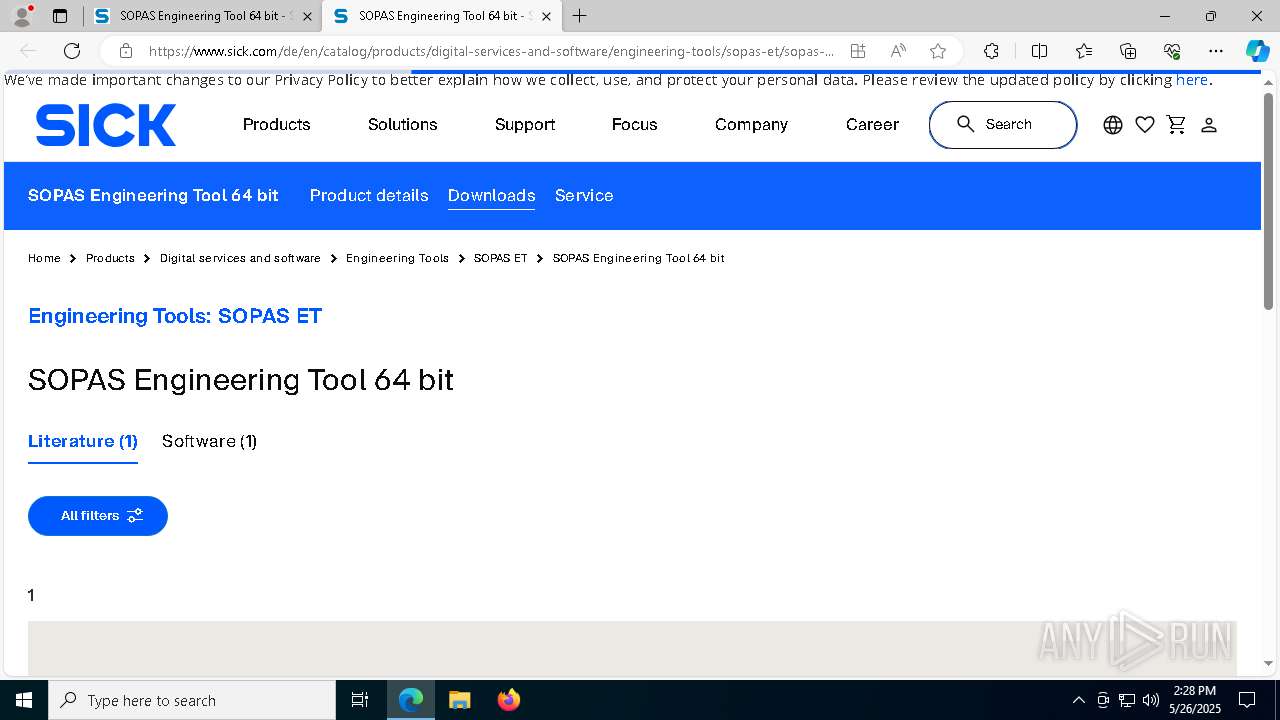1280x720 pixels.
Task: Open Microsoft Edge from taskbar
Action: (411, 700)
